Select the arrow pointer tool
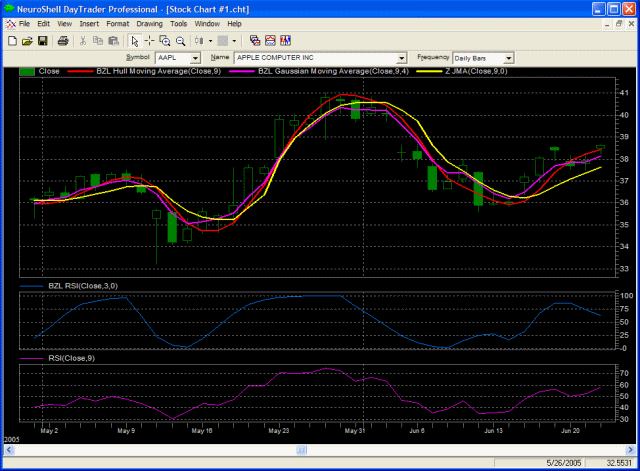640x471 pixels. pos(135,41)
